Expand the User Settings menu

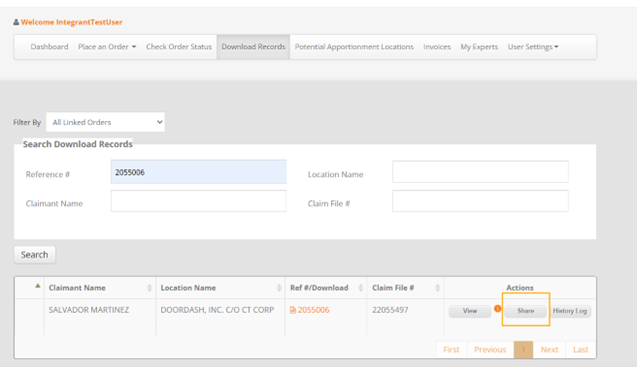pos(533,47)
